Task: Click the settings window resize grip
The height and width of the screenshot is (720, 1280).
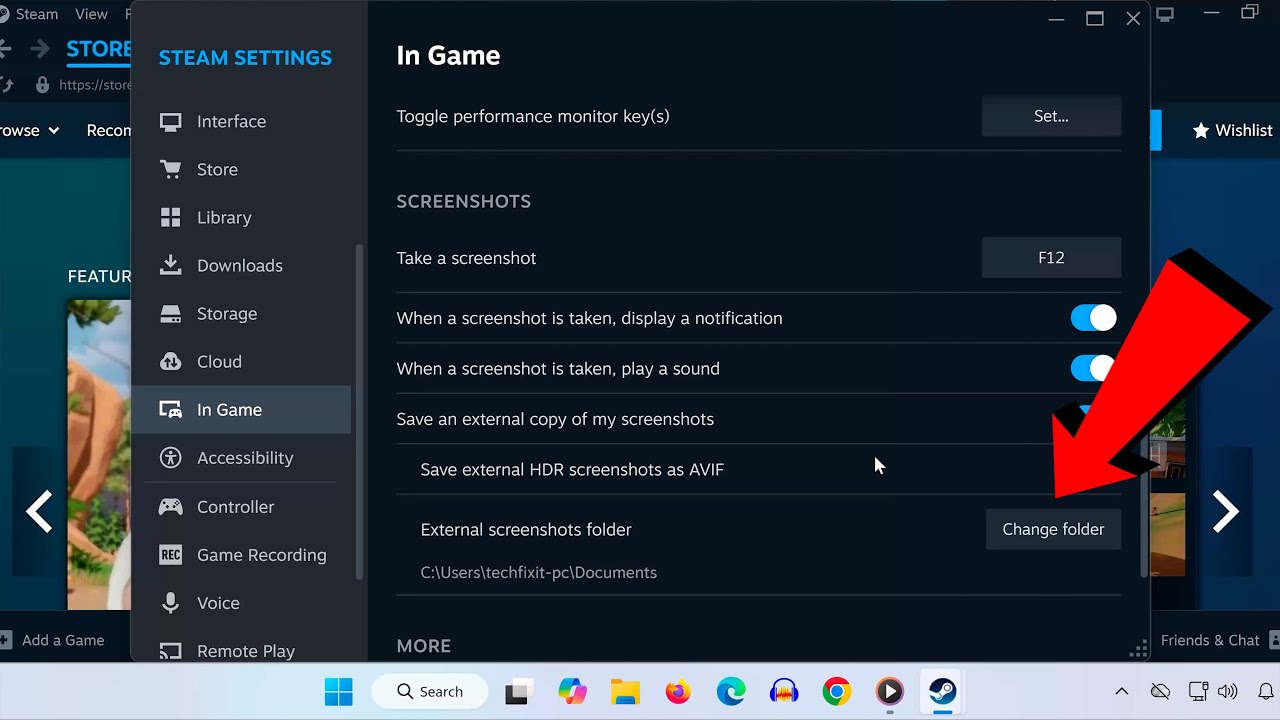Action: click(1138, 650)
